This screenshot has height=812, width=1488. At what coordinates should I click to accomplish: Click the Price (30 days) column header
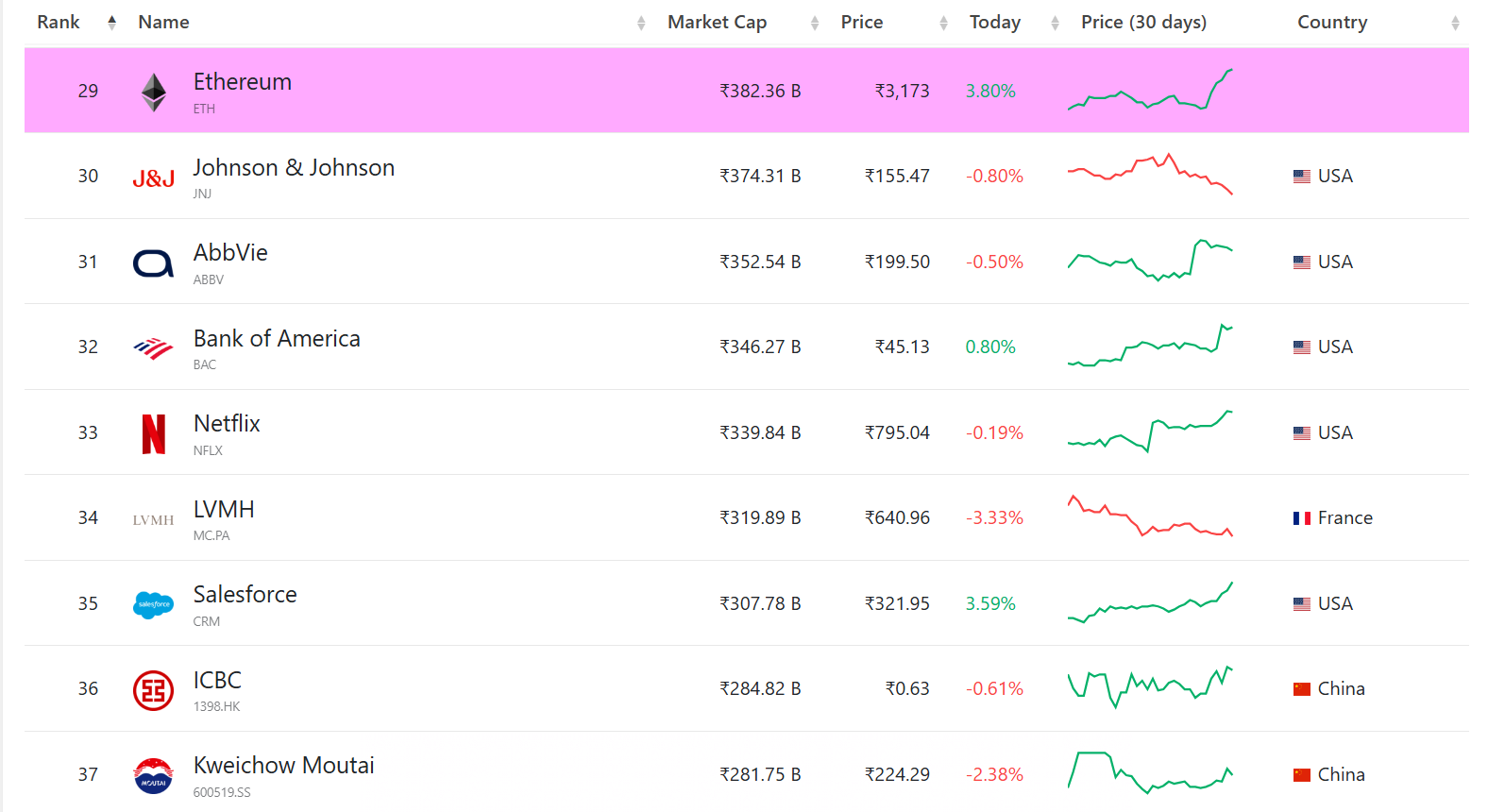1143,22
